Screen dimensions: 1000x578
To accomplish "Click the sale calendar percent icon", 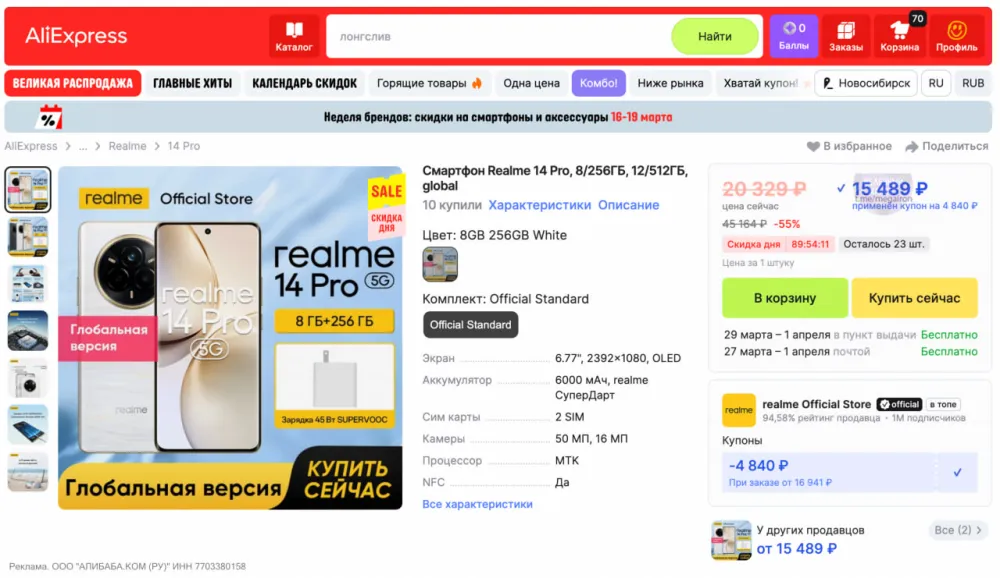I will point(50,117).
